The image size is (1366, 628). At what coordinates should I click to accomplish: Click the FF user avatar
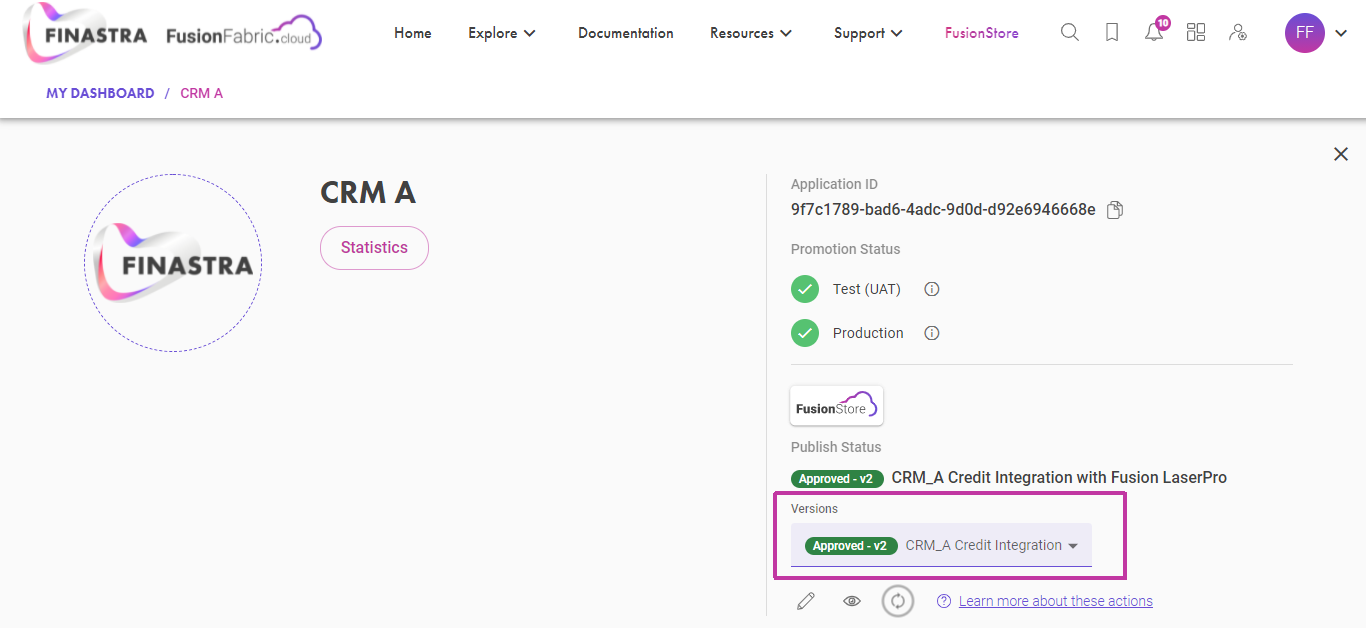click(x=1304, y=33)
